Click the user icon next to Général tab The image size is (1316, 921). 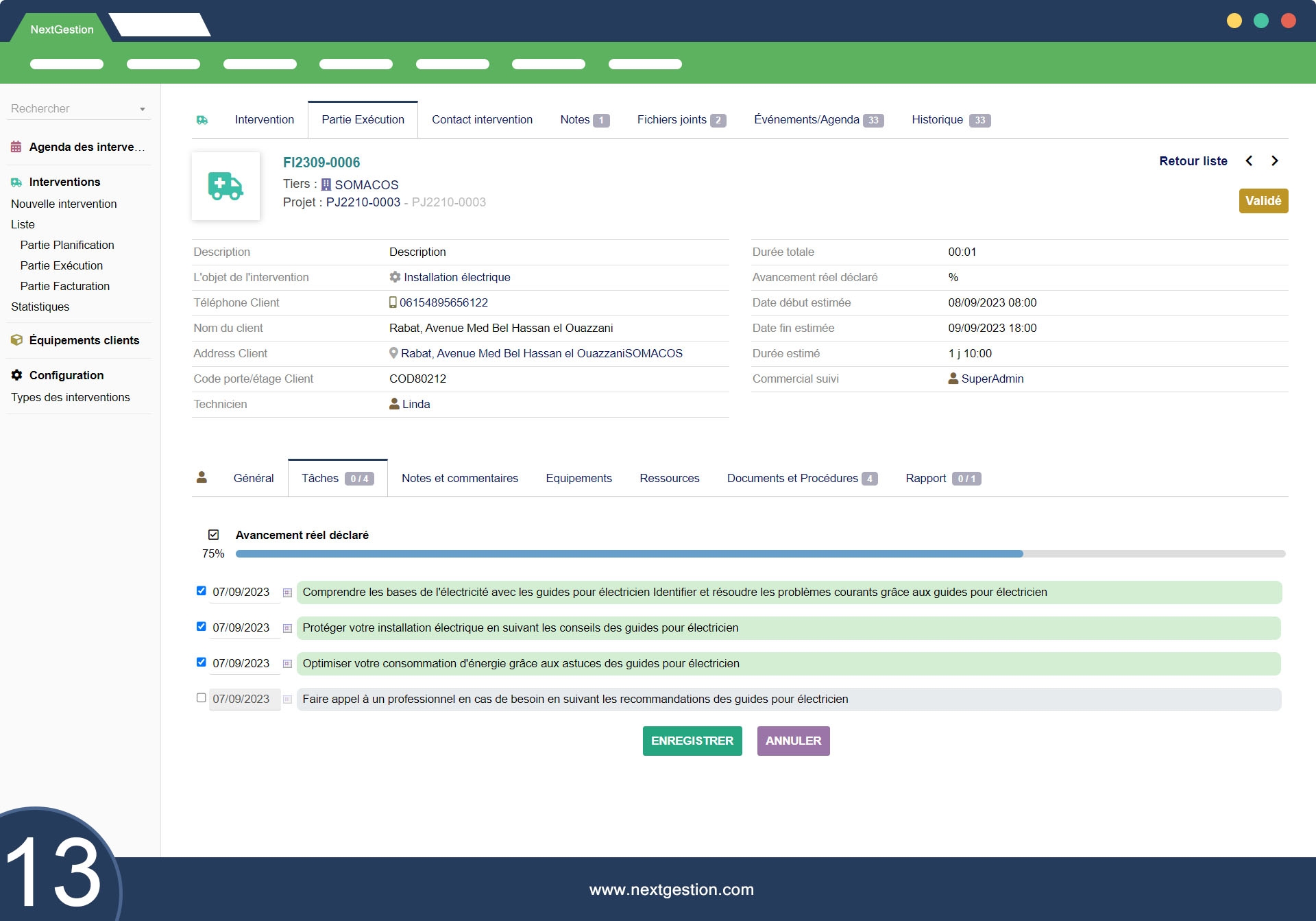202,477
